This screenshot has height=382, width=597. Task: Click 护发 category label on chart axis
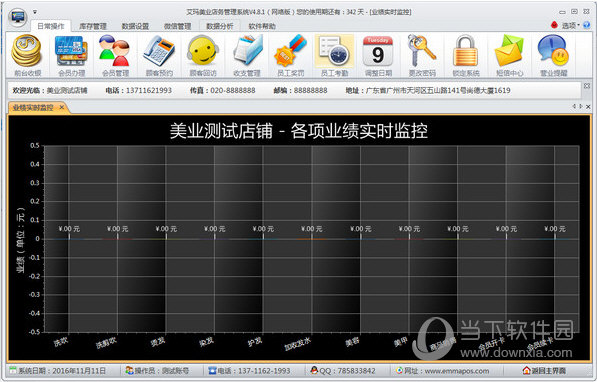click(255, 341)
